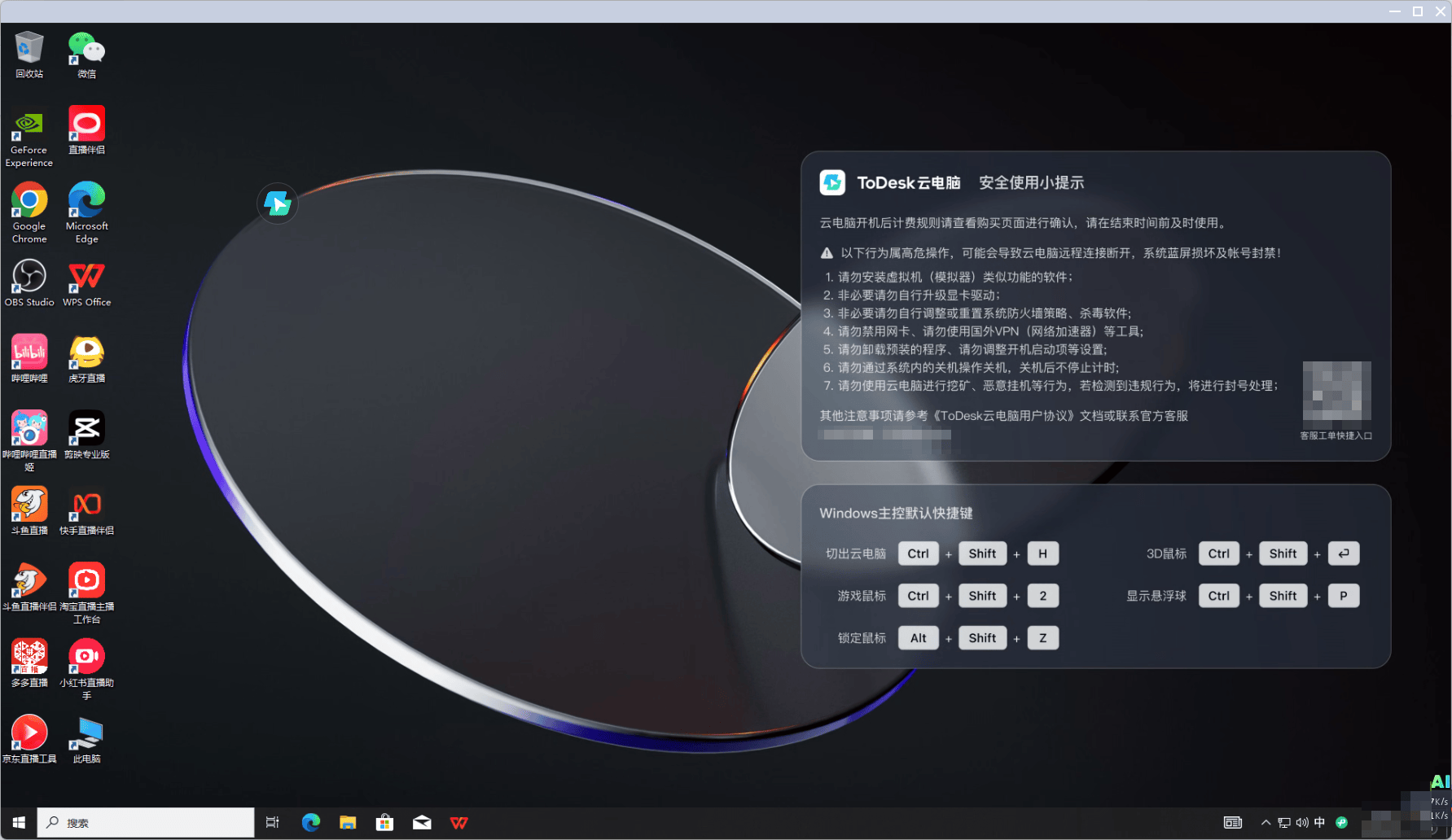1452x840 pixels.
Task: Open WPS Office from the taskbar
Action: pos(459,823)
